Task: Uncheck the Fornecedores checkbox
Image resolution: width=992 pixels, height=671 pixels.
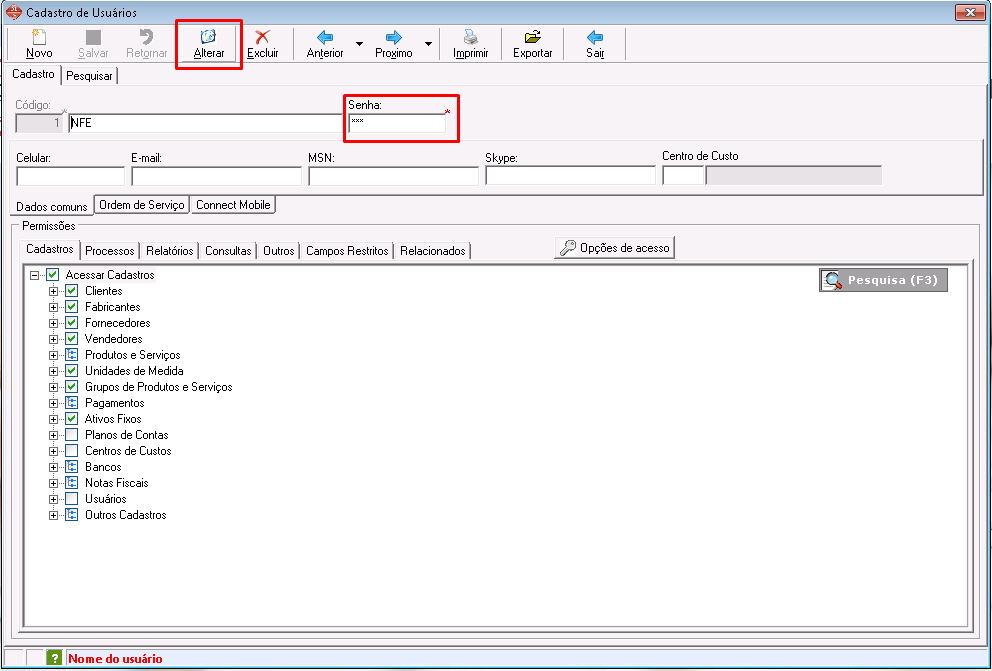Action: coord(71,323)
